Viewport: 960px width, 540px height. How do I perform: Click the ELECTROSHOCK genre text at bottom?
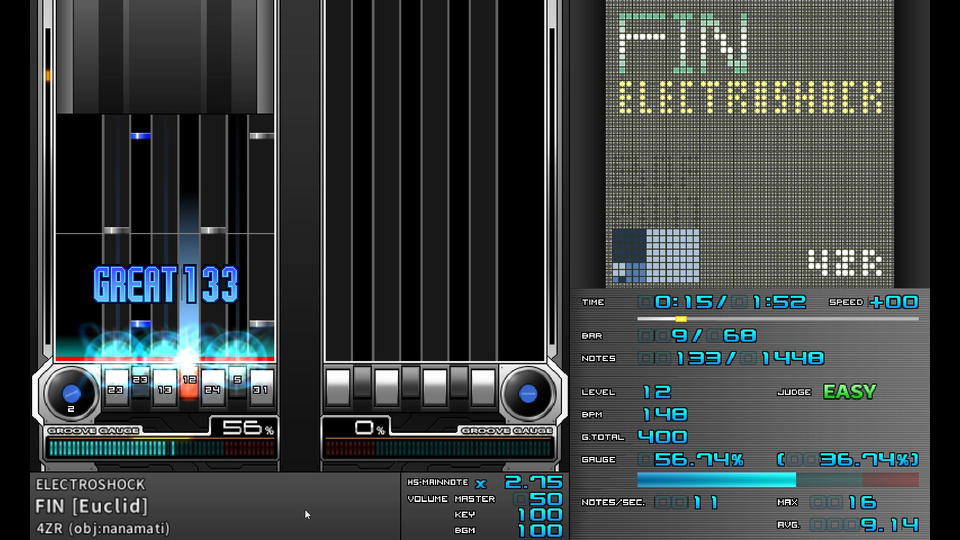pyautogui.click(x=91, y=485)
